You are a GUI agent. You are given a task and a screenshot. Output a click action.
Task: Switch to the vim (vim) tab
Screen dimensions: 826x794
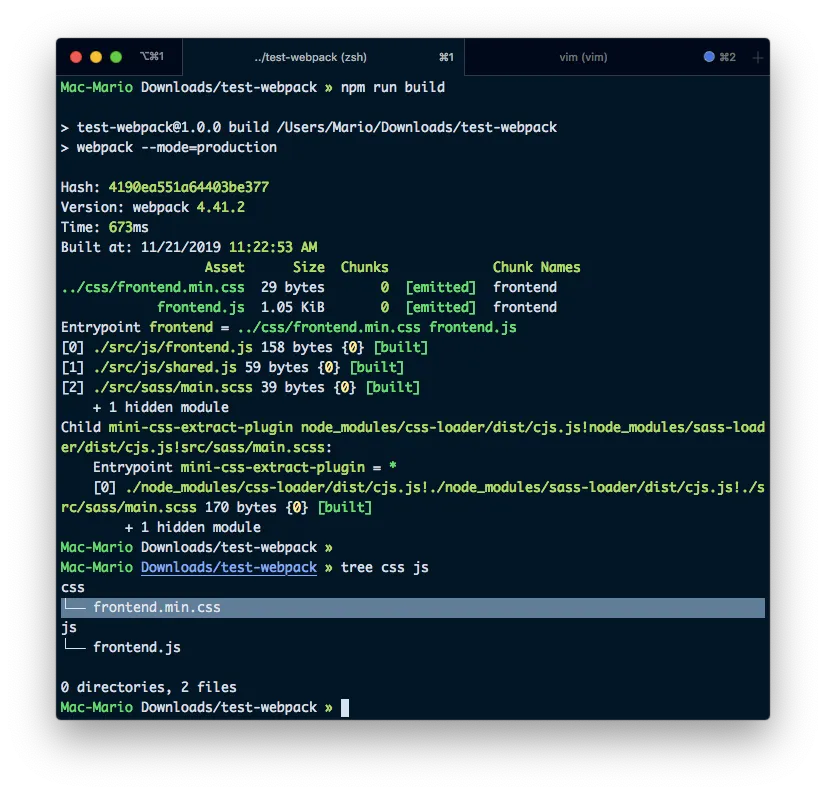tap(583, 57)
